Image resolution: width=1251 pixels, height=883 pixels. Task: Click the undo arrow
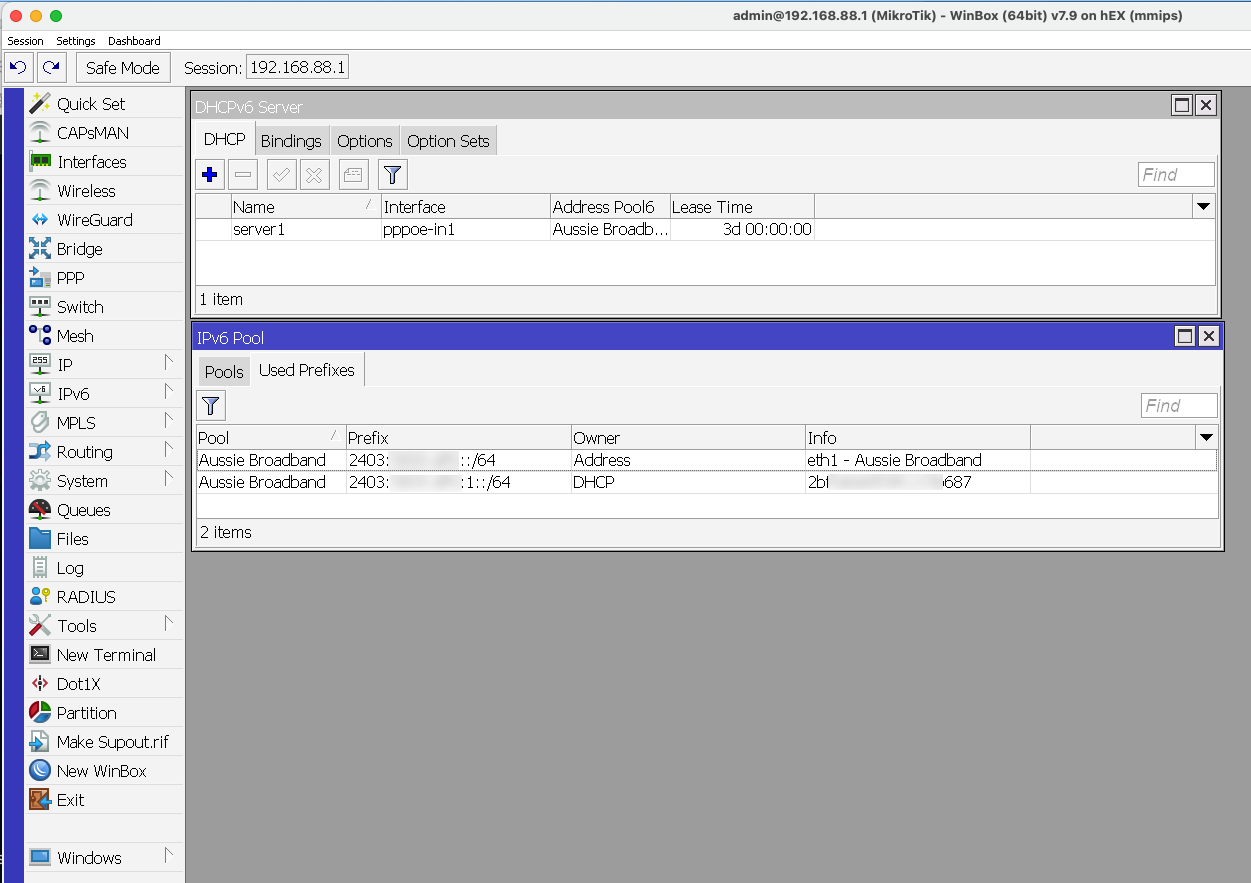point(19,67)
